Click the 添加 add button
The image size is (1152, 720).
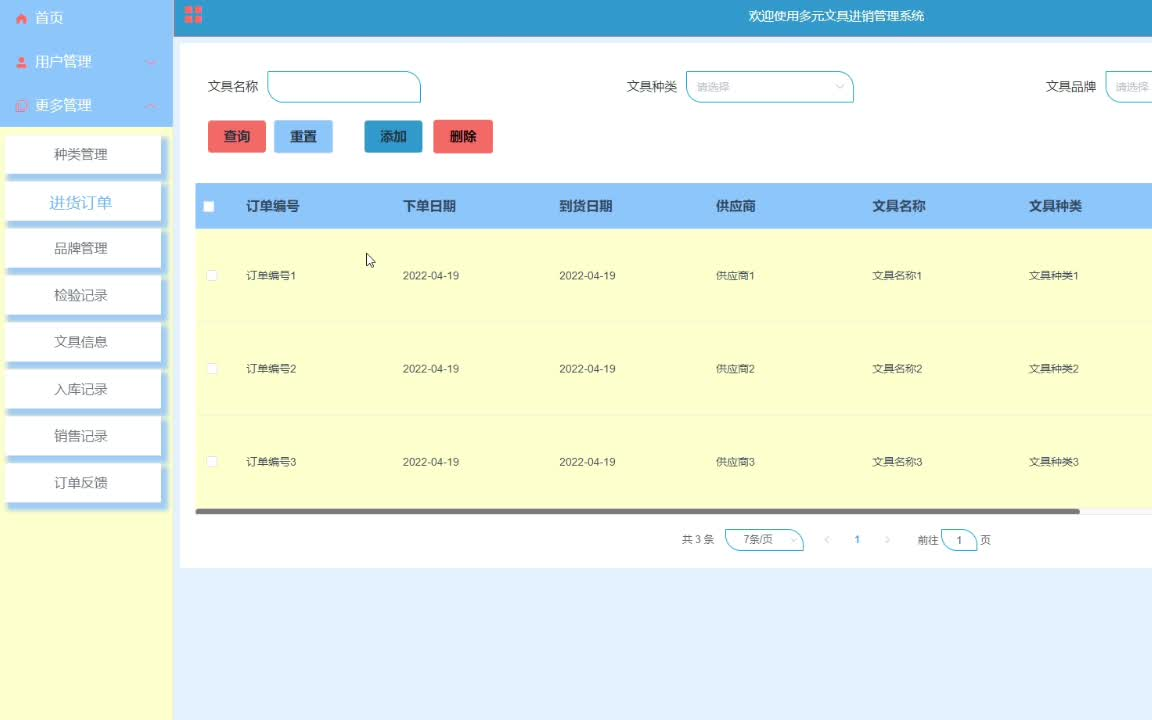pos(393,136)
